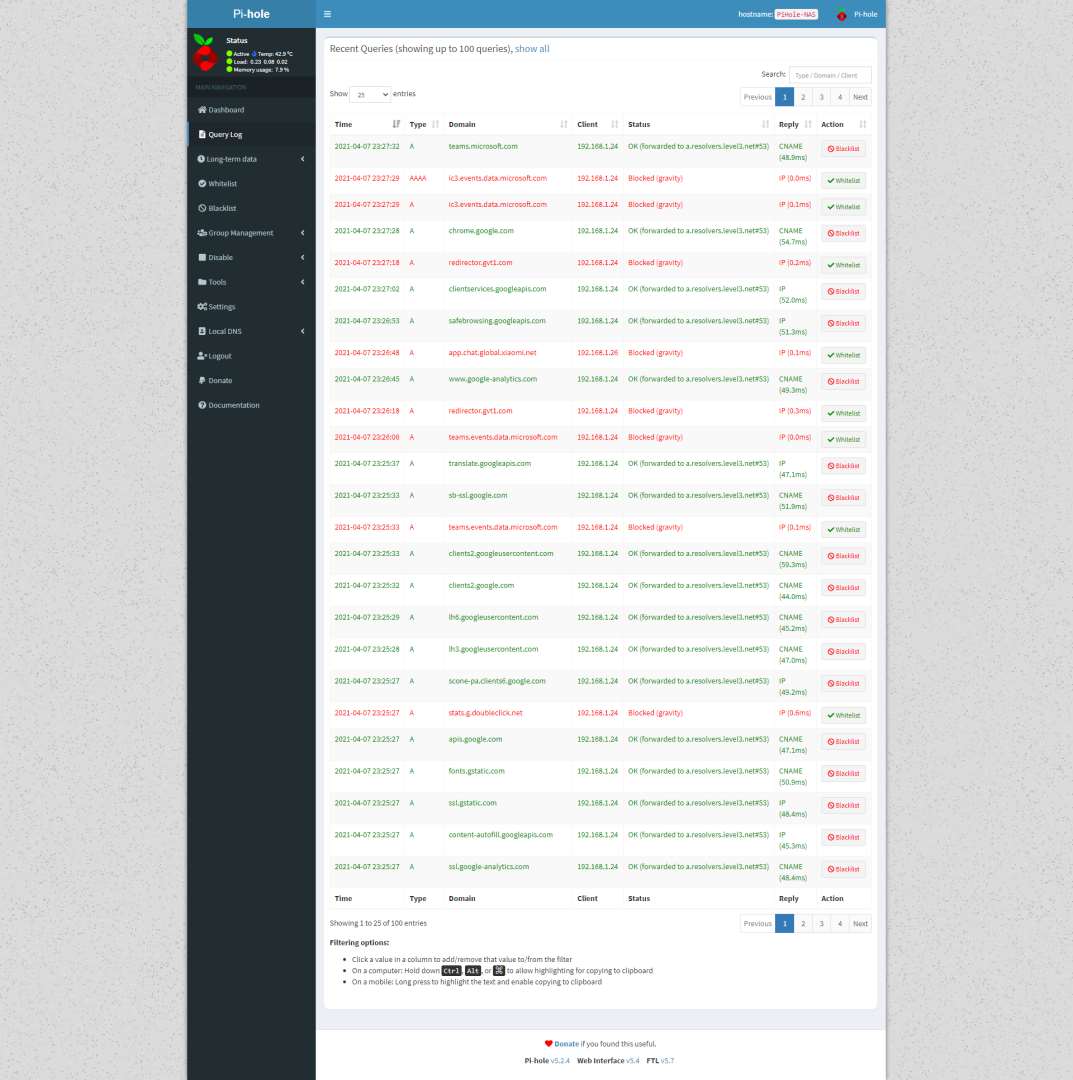The width and height of the screenshot is (1073, 1080).
Task: Sort by the Reply column header
Action: pos(795,125)
